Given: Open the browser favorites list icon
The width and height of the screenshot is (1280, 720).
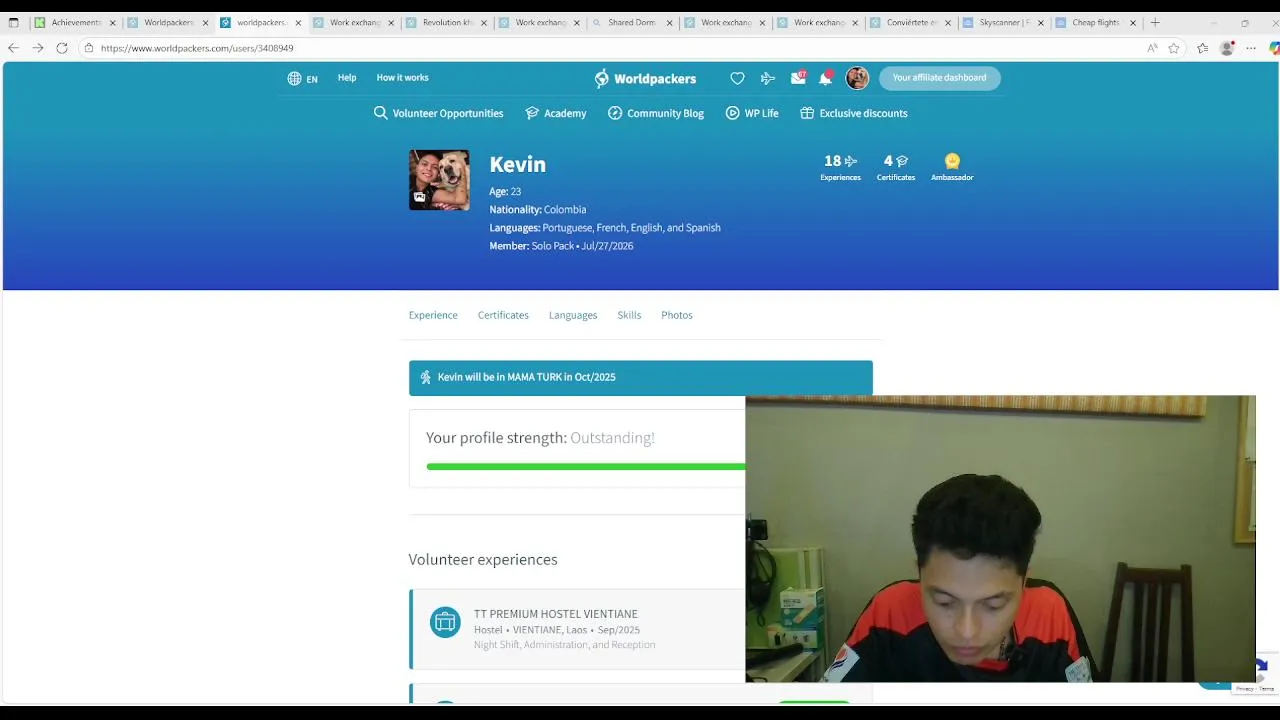Looking at the screenshot, I should pyautogui.click(x=1202, y=48).
